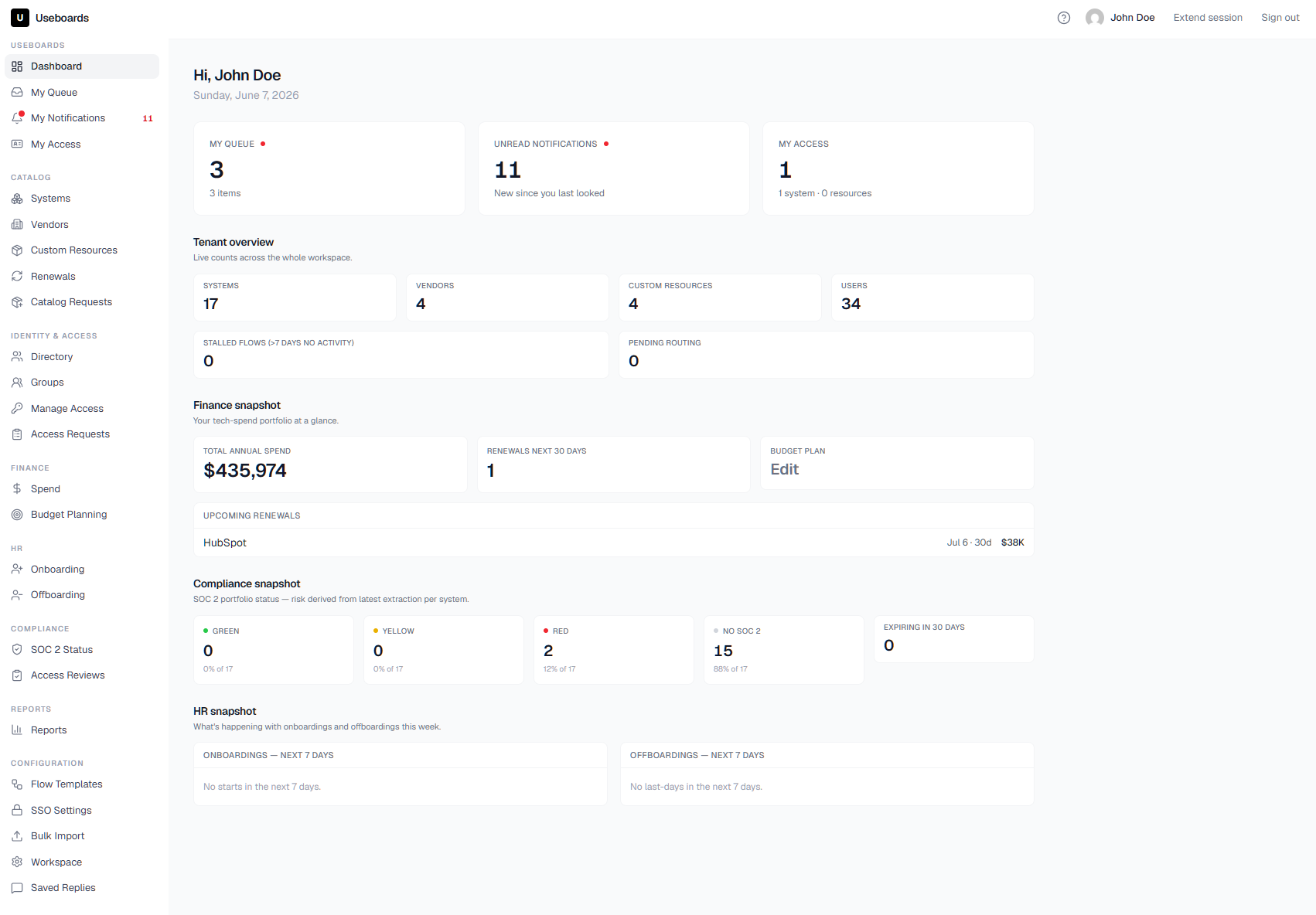Open the Users count card showing 34
Viewport: 1316px width, 915px height.
(x=932, y=298)
